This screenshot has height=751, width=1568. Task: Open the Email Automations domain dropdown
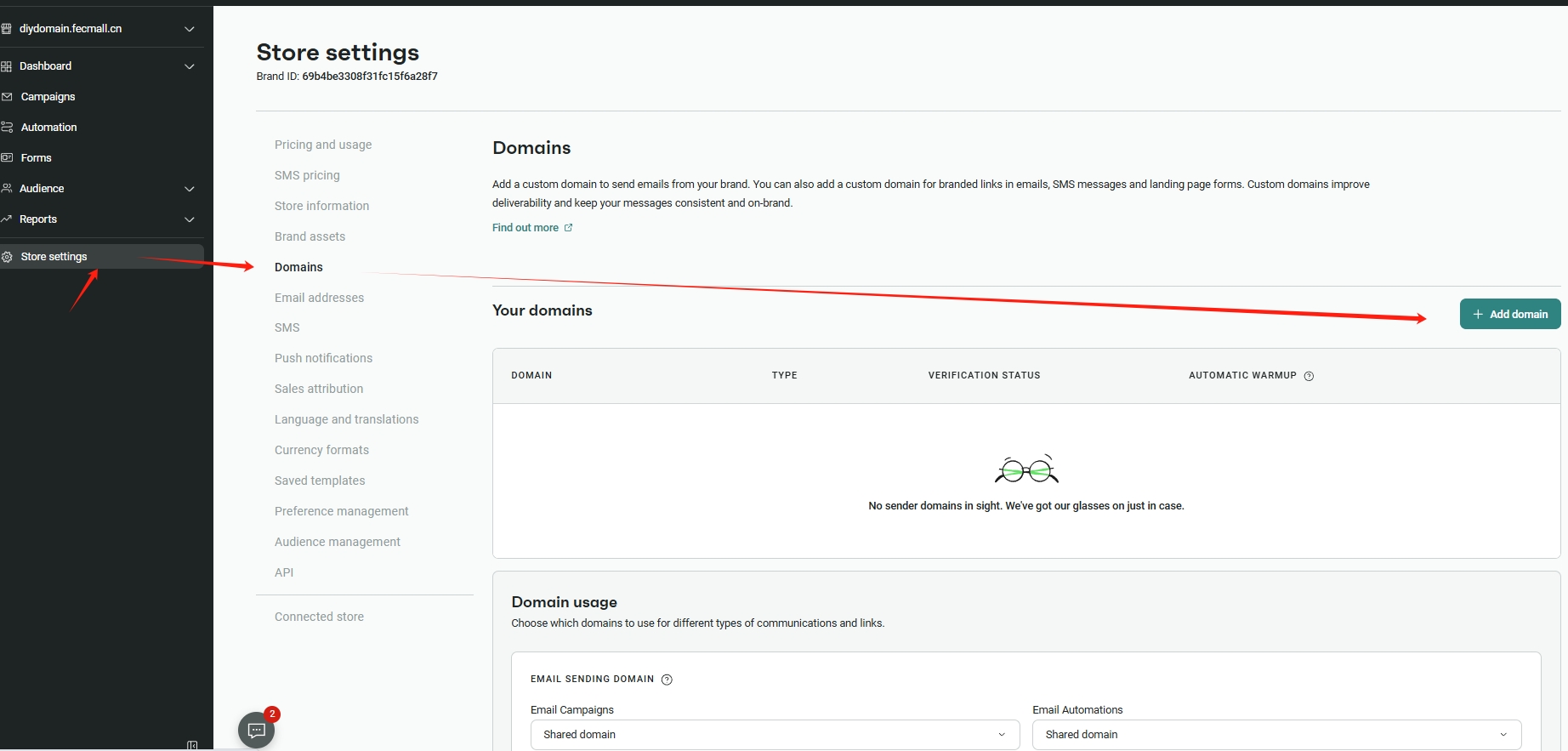[x=1275, y=735]
